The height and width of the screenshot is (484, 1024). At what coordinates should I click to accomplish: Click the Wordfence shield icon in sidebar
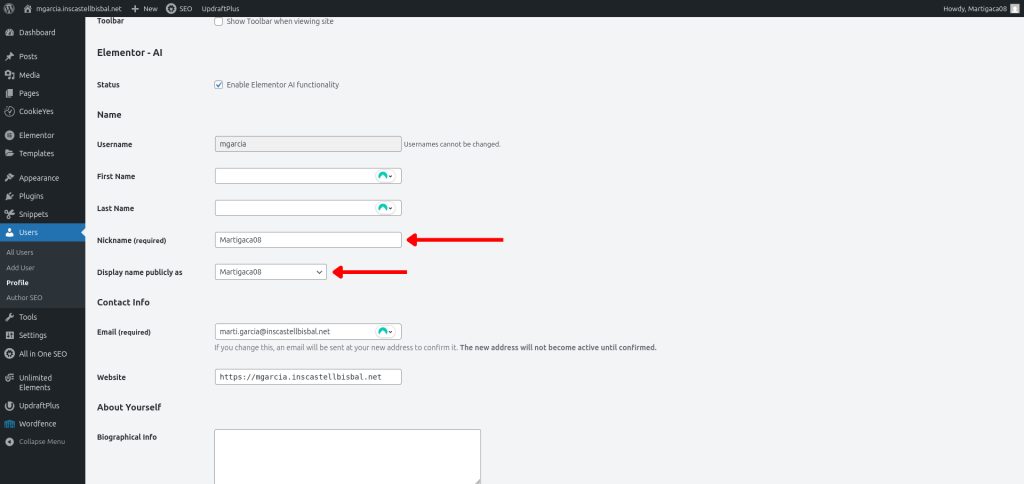pyautogui.click(x=9, y=423)
